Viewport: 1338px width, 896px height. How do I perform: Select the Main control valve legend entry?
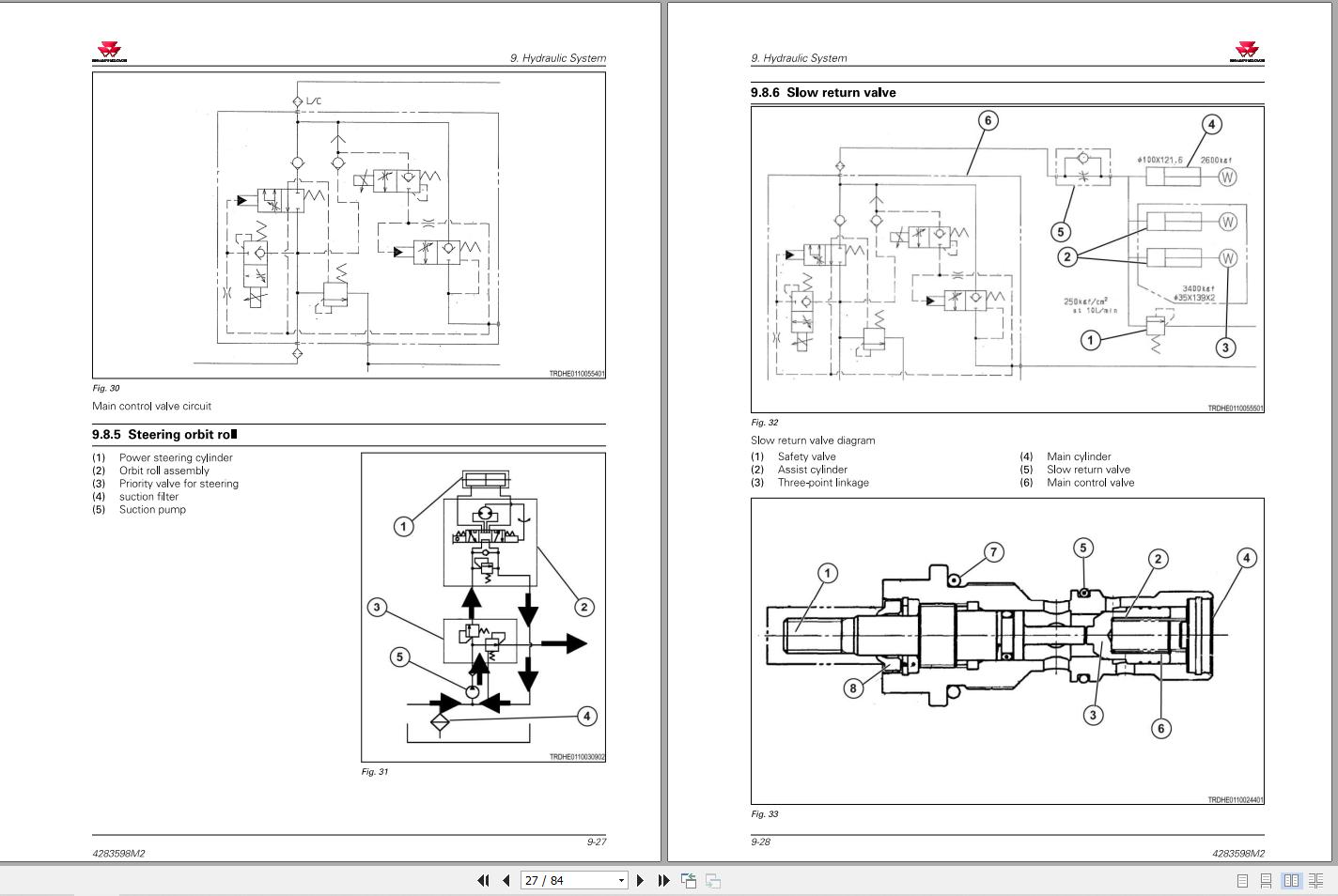(x=1090, y=483)
